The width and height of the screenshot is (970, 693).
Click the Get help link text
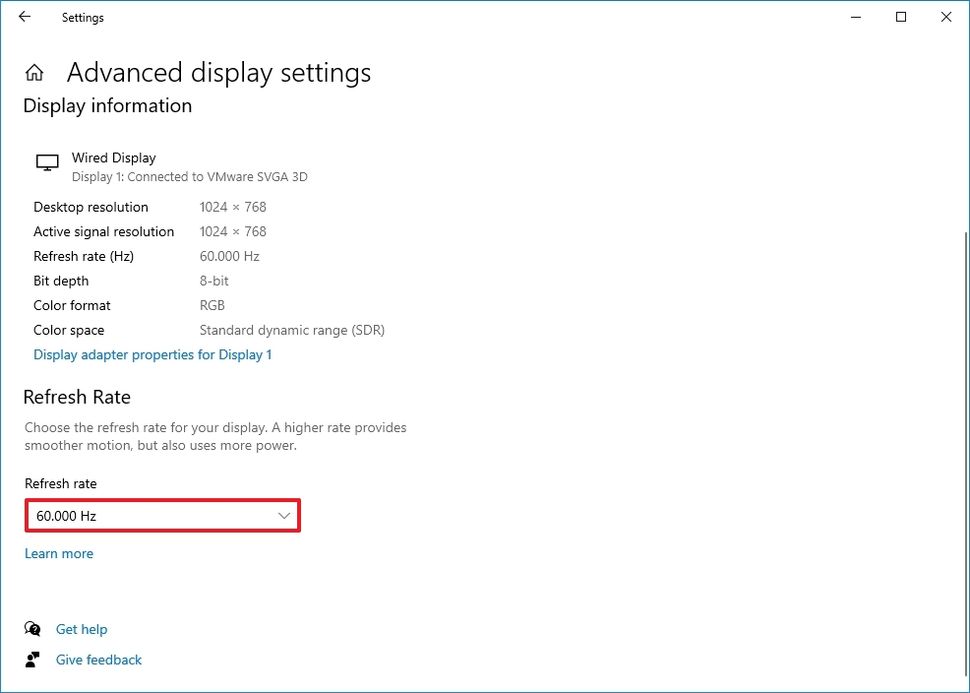click(x=81, y=629)
